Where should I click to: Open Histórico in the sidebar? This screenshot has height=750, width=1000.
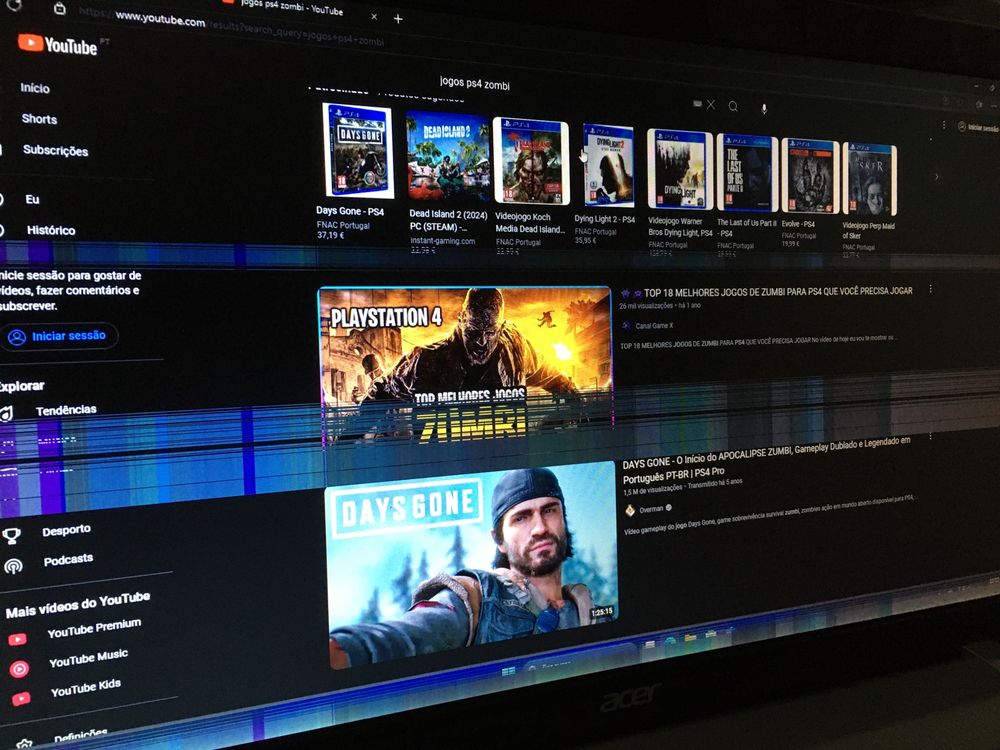(x=51, y=230)
